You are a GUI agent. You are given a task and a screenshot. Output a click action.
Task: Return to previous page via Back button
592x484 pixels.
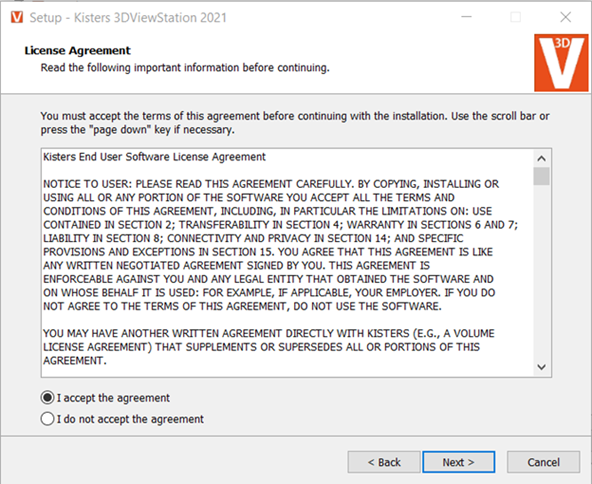384,462
